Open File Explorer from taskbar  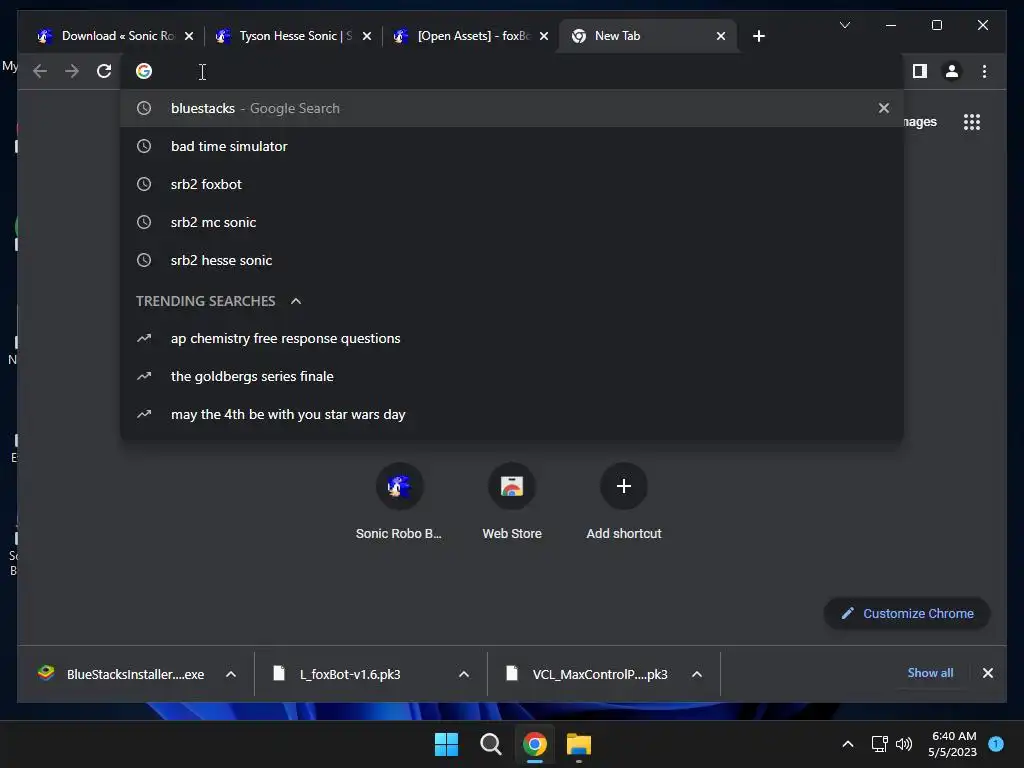(579, 744)
